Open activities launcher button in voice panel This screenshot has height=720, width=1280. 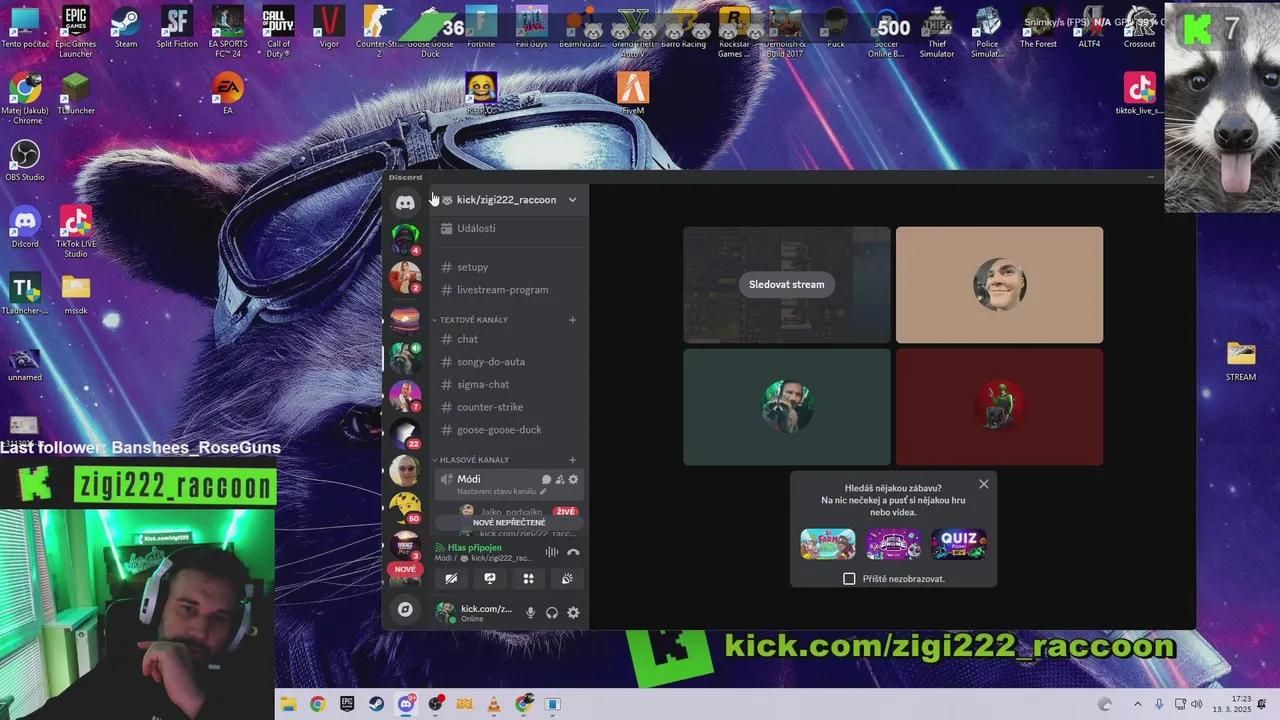(x=528, y=578)
